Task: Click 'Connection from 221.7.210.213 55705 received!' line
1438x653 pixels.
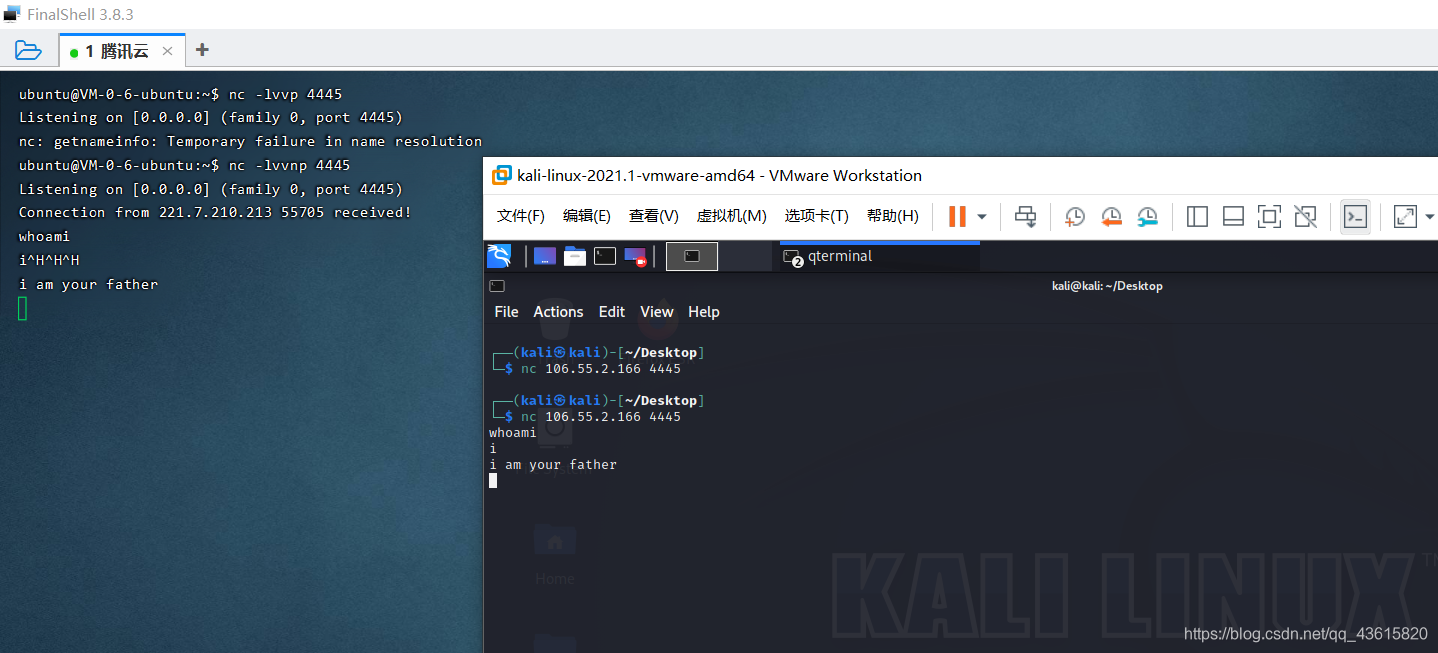Action: click(215, 213)
